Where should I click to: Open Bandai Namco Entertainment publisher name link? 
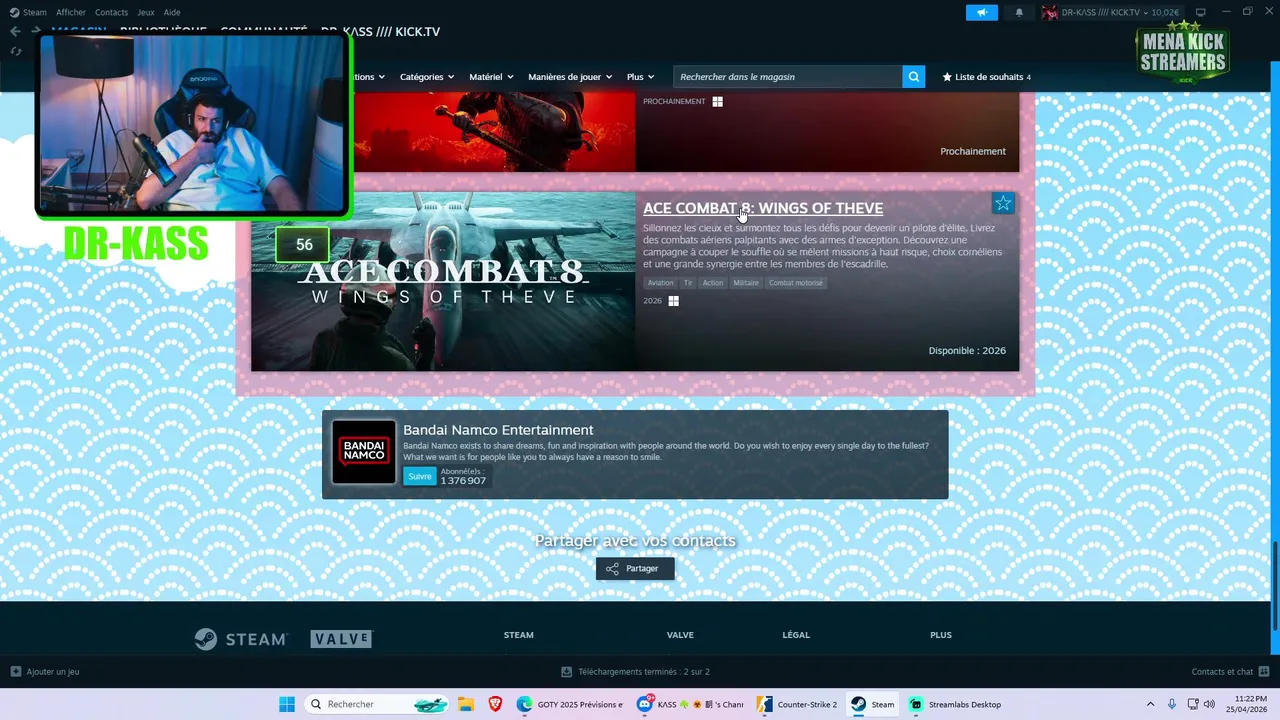[498, 430]
